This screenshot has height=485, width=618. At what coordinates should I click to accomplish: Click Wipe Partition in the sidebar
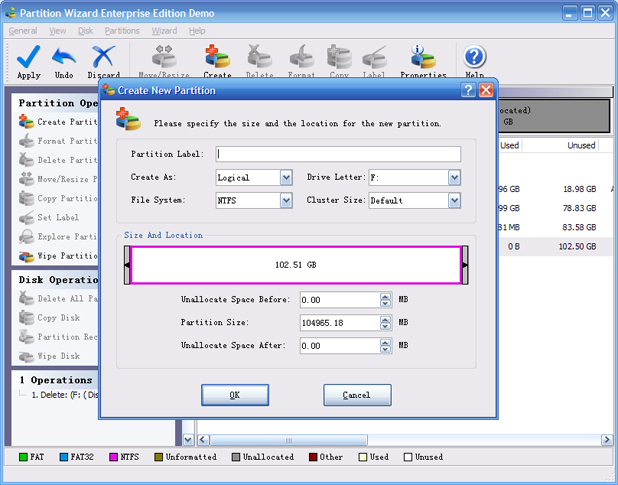58,256
